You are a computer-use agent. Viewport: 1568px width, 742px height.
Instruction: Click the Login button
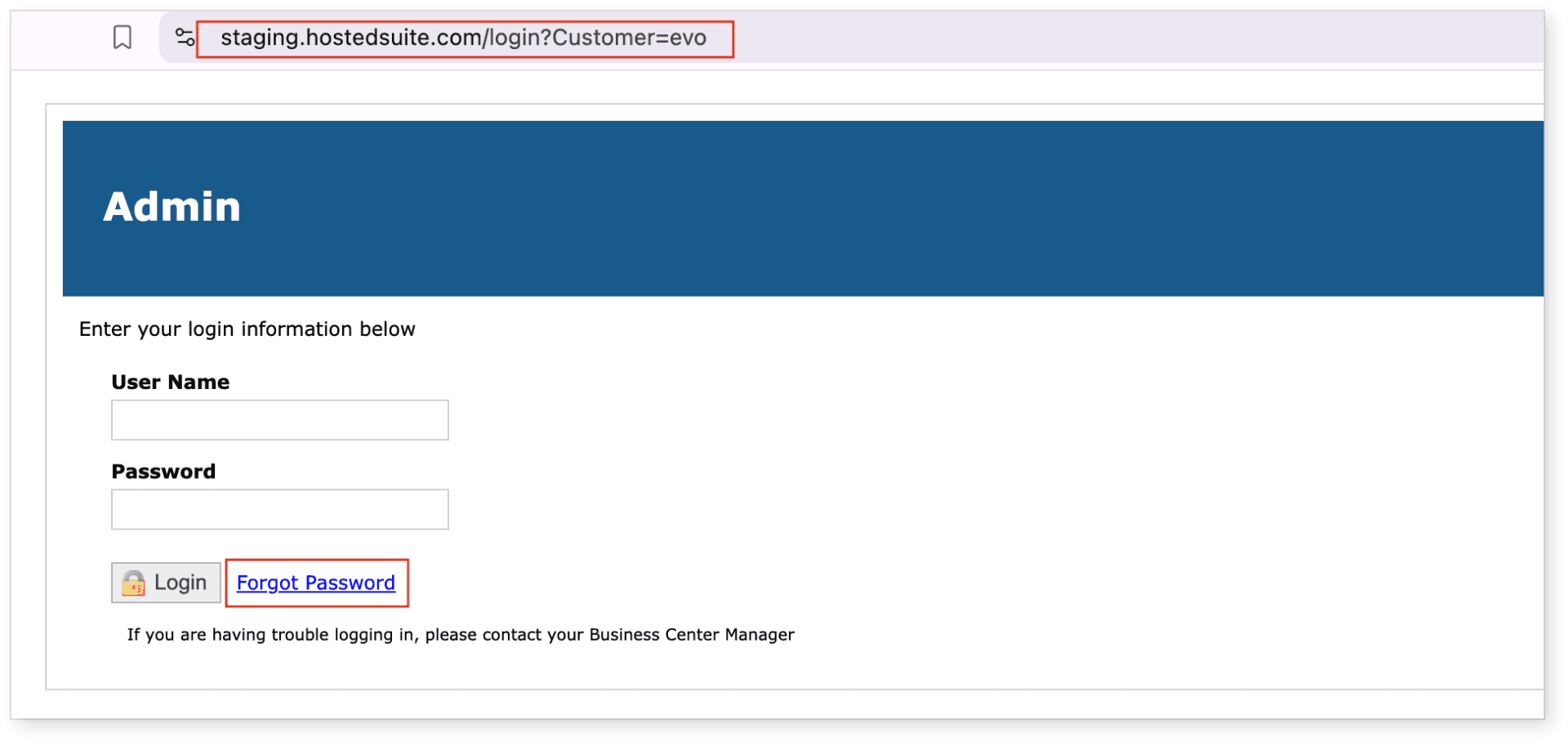click(166, 583)
